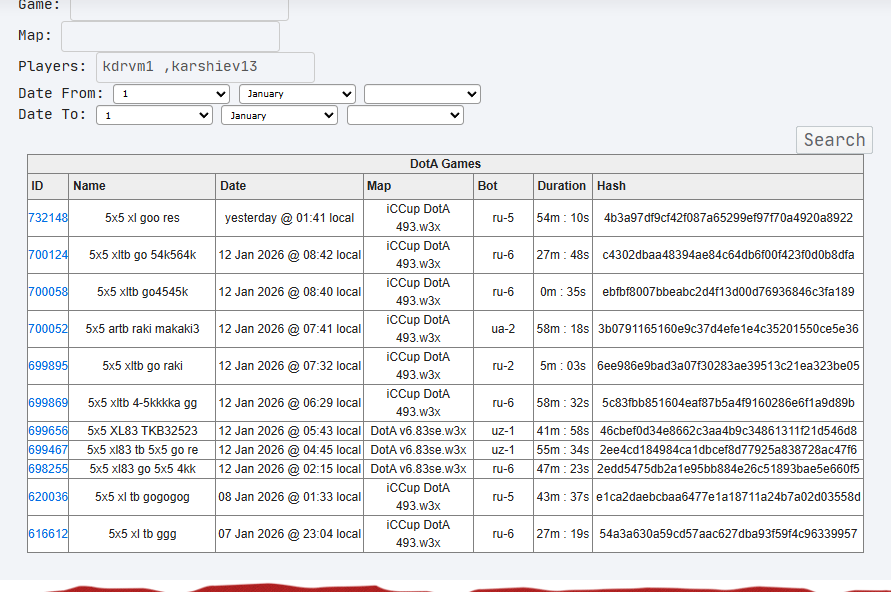
Task: Open game ID 699869 link
Action: (48, 402)
